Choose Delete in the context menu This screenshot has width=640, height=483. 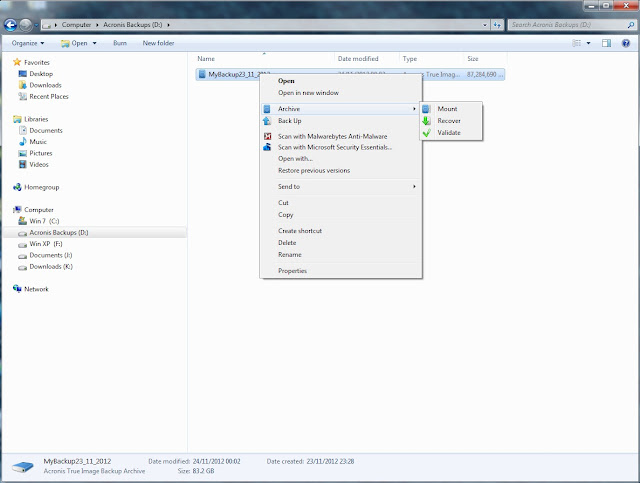287,243
